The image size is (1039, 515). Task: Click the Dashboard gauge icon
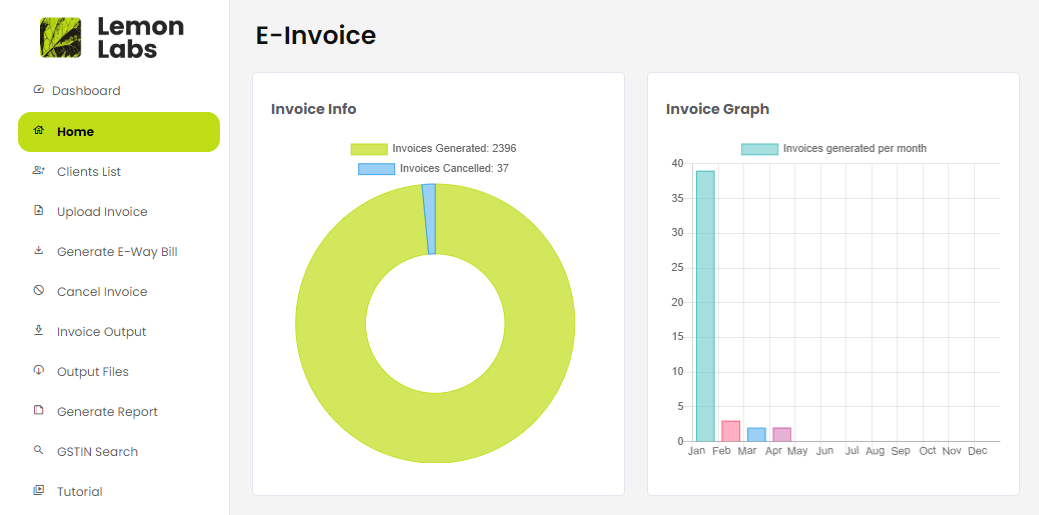coord(39,90)
